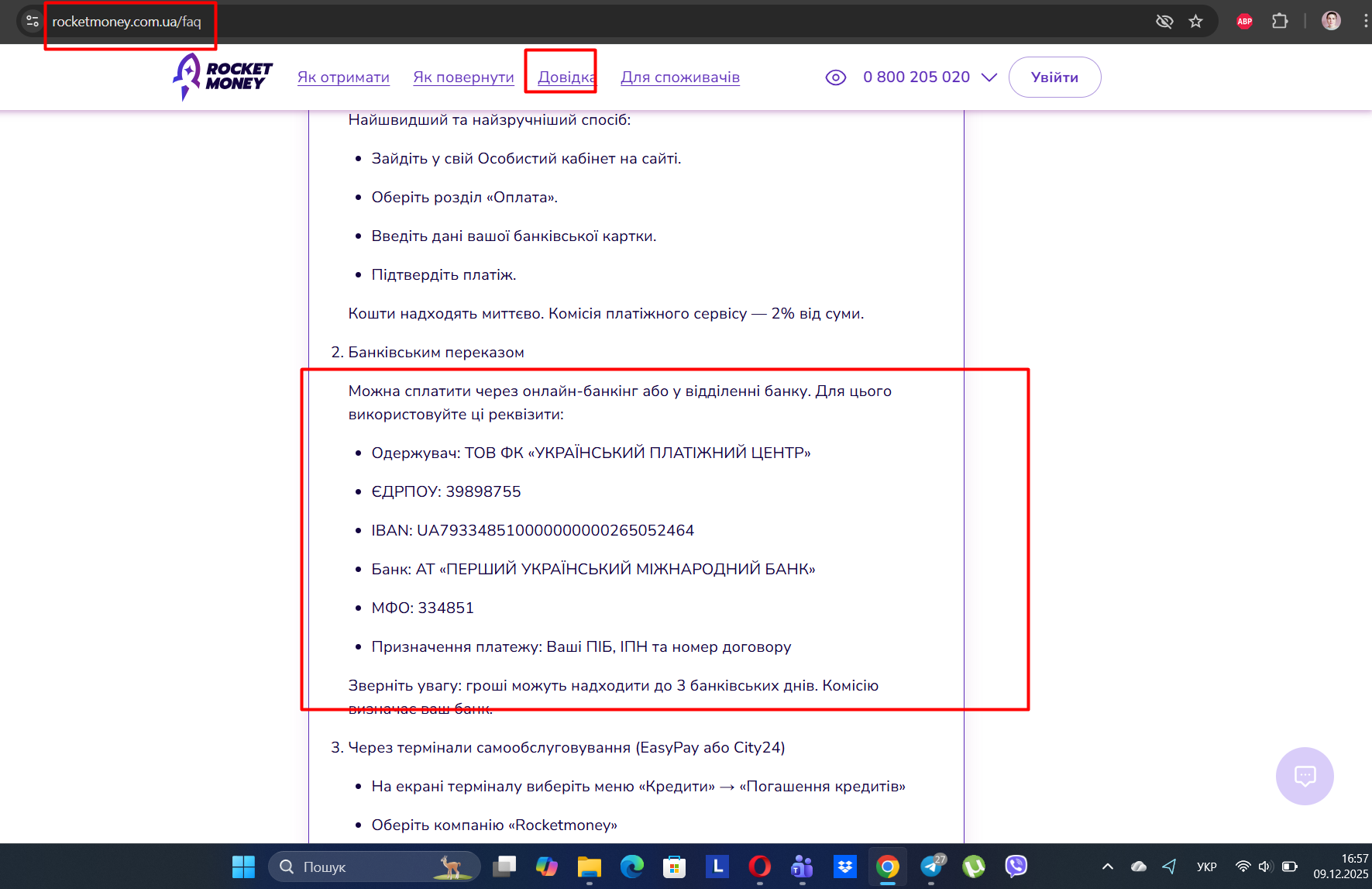Open File Explorer from the taskbar
The height and width of the screenshot is (889, 1372).
590,867
